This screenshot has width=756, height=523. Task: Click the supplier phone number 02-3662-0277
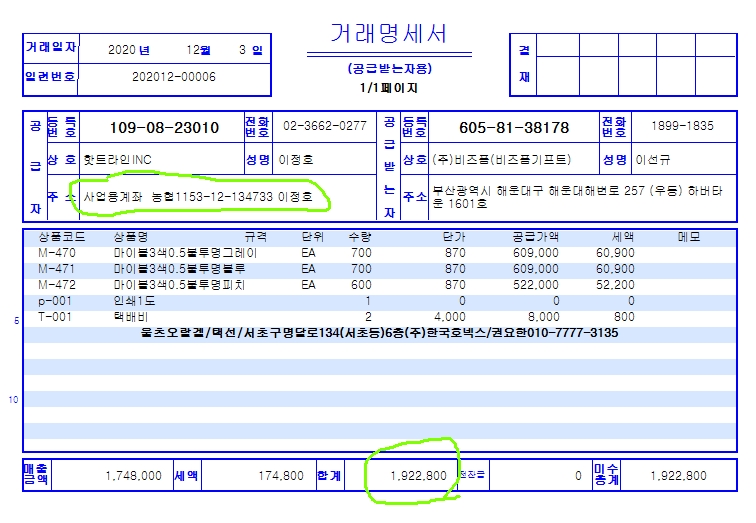[325, 126]
